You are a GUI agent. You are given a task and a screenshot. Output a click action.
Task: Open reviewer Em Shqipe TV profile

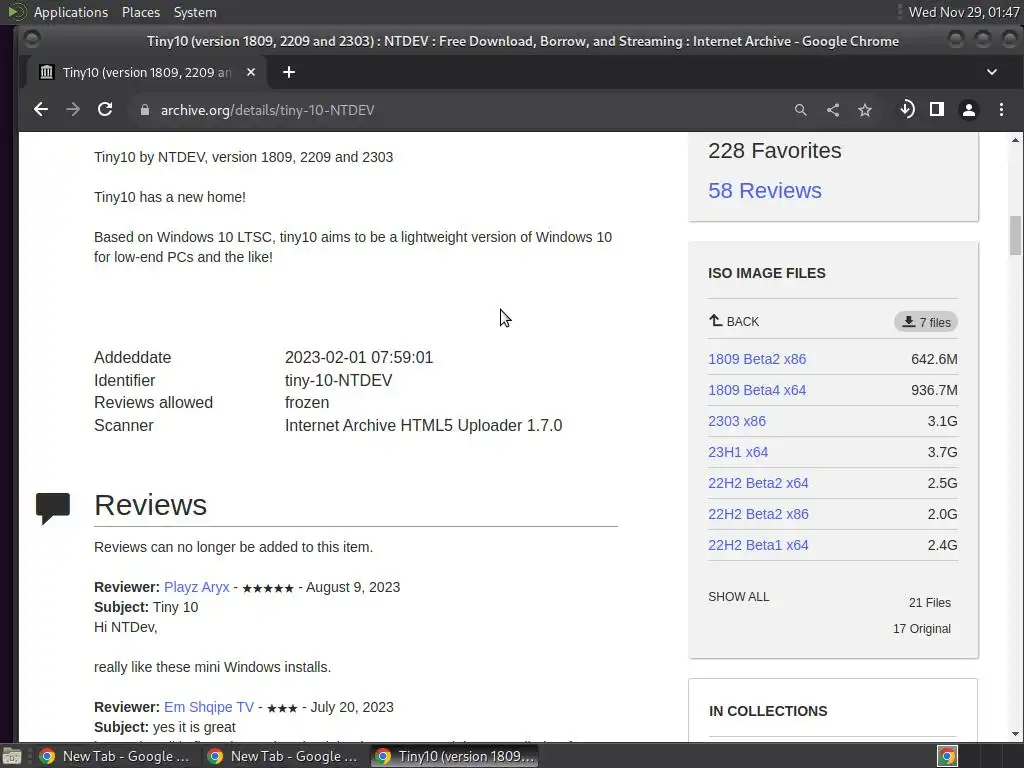tap(208, 707)
